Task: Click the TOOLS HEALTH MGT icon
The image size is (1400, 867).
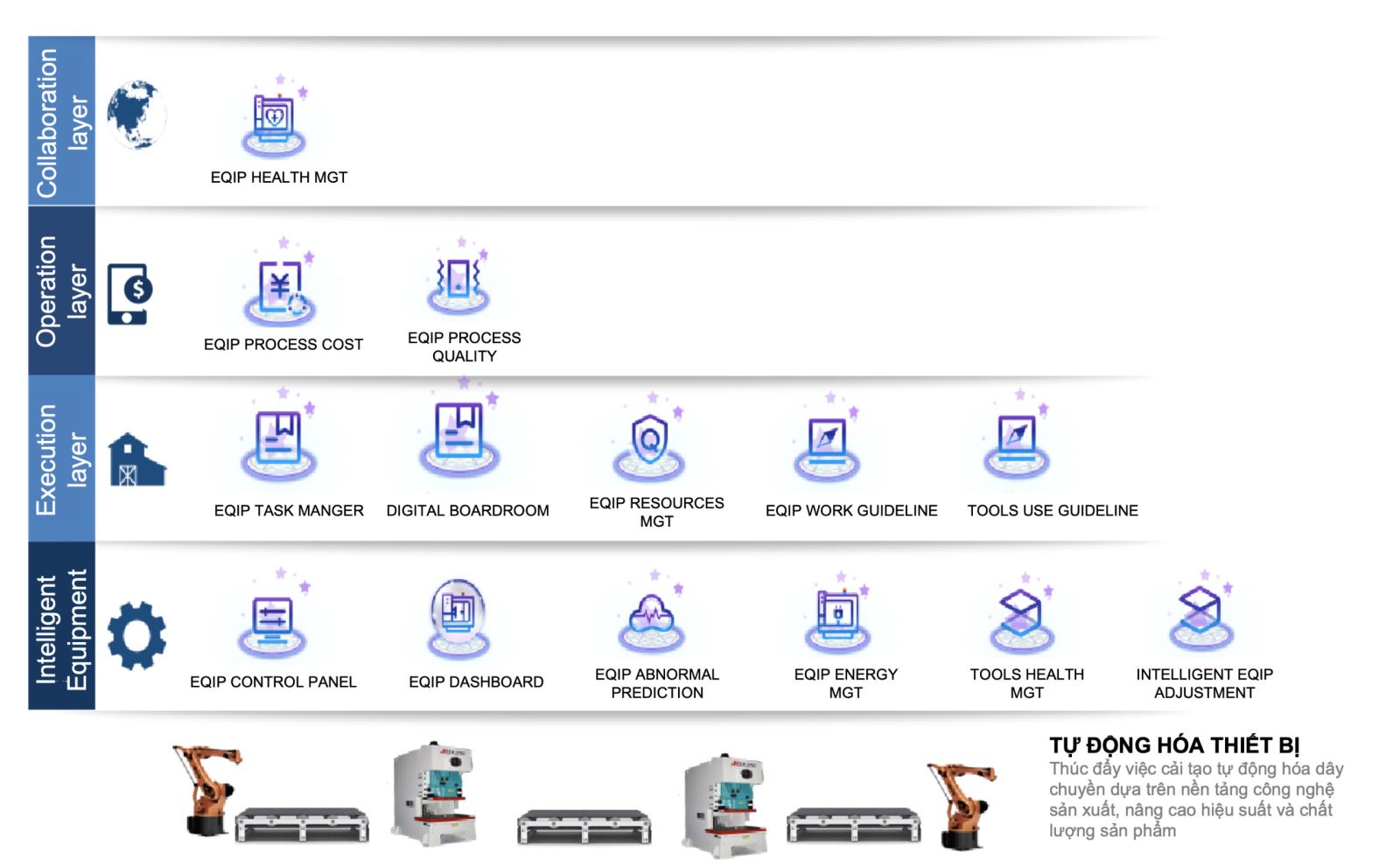Action: click(1020, 615)
